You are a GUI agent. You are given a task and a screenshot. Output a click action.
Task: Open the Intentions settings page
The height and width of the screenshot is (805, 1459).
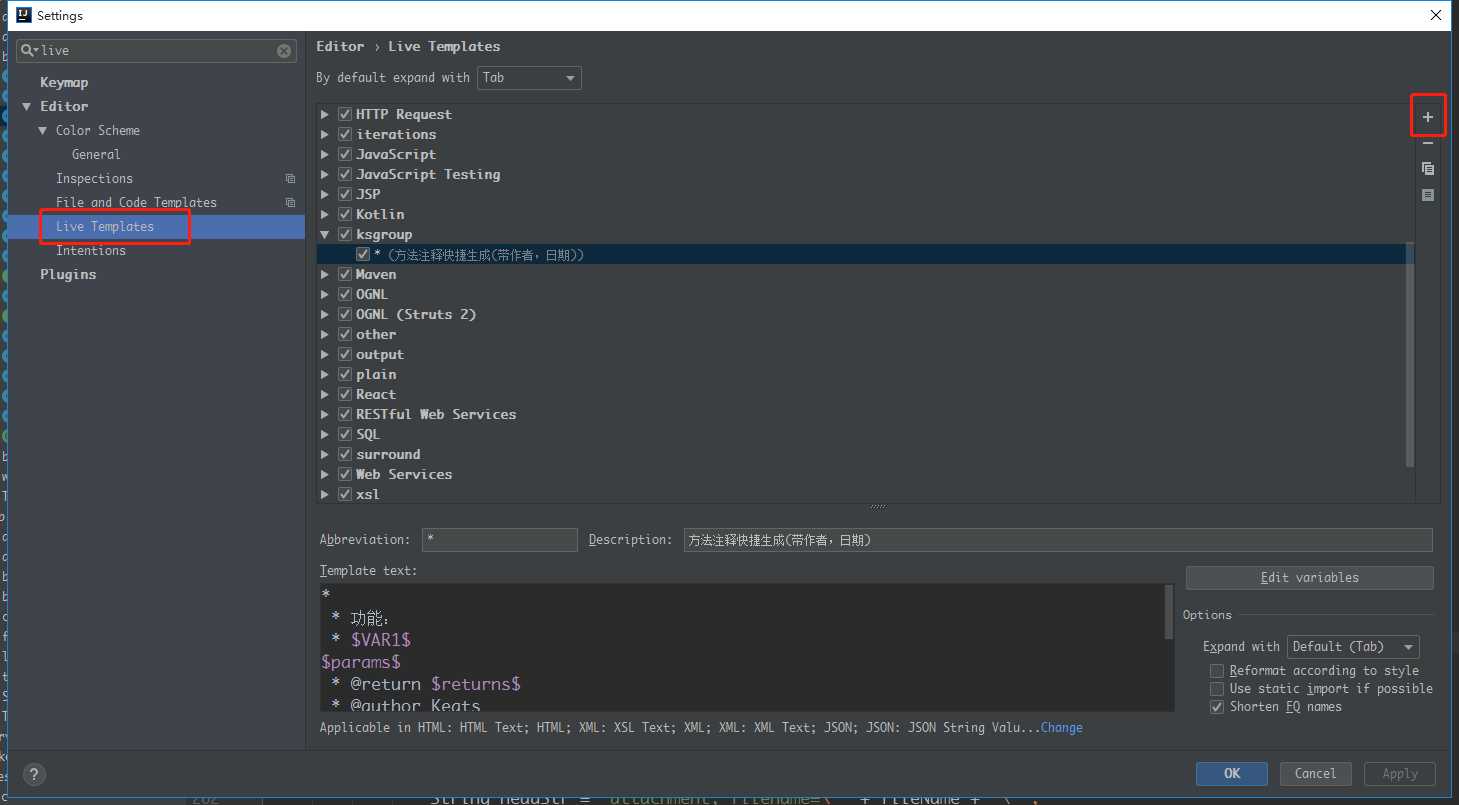pyautogui.click(x=91, y=251)
